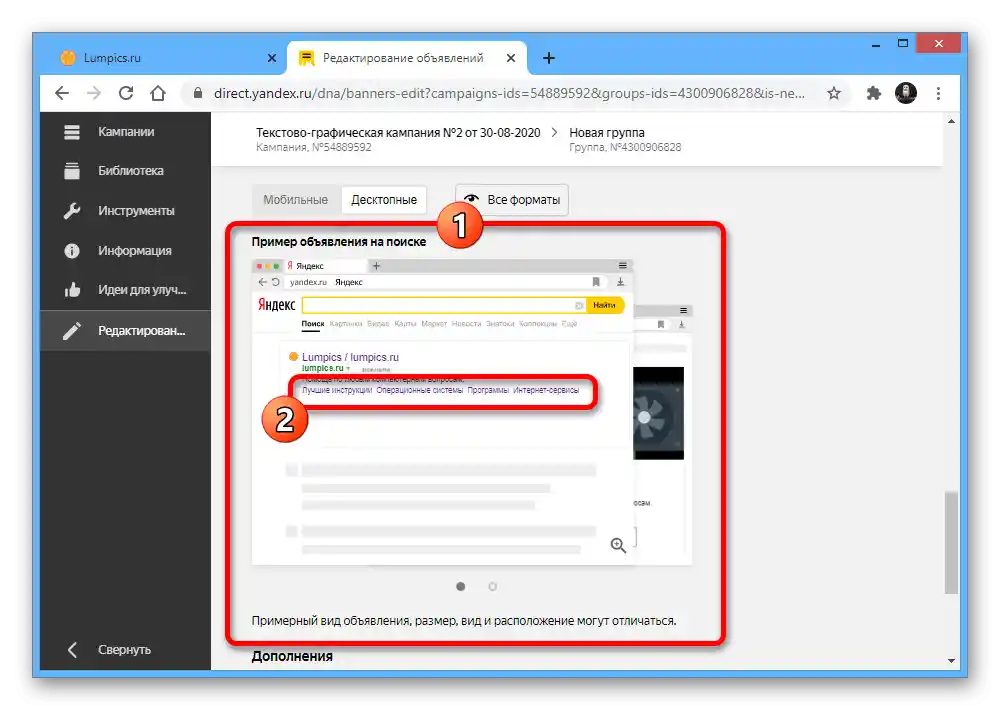
Task: Click the scrollbar down arrow
Action: 952,661
